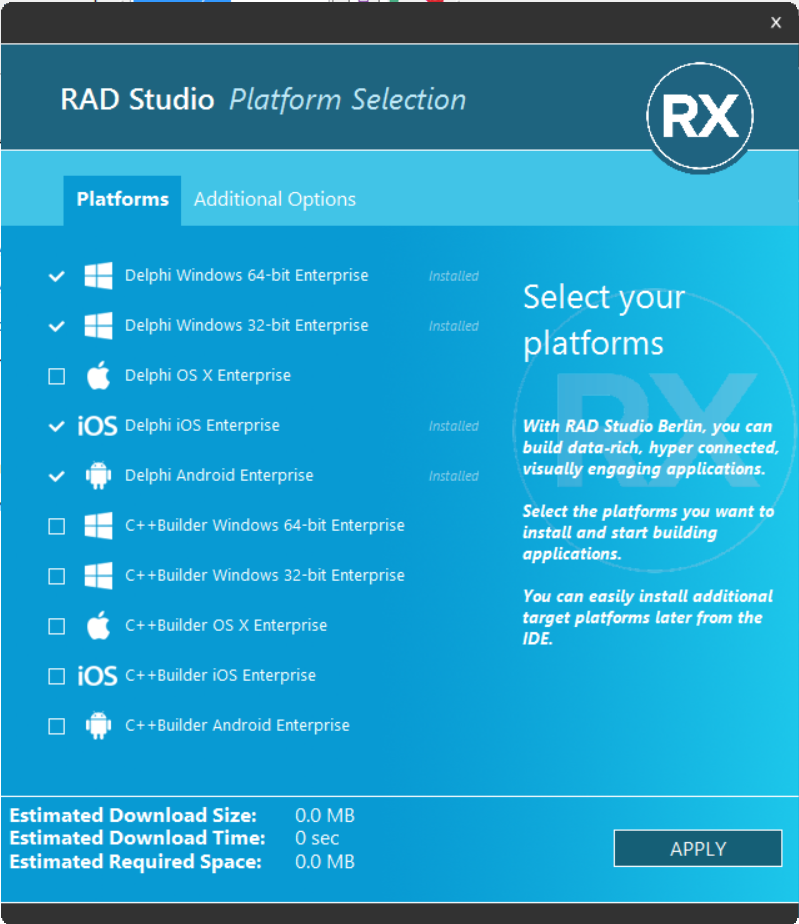This screenshot has height=924, width=799.
Task: Enable the Delphi OS X Enterprise checkbox
Action: [x=57, y=376]
